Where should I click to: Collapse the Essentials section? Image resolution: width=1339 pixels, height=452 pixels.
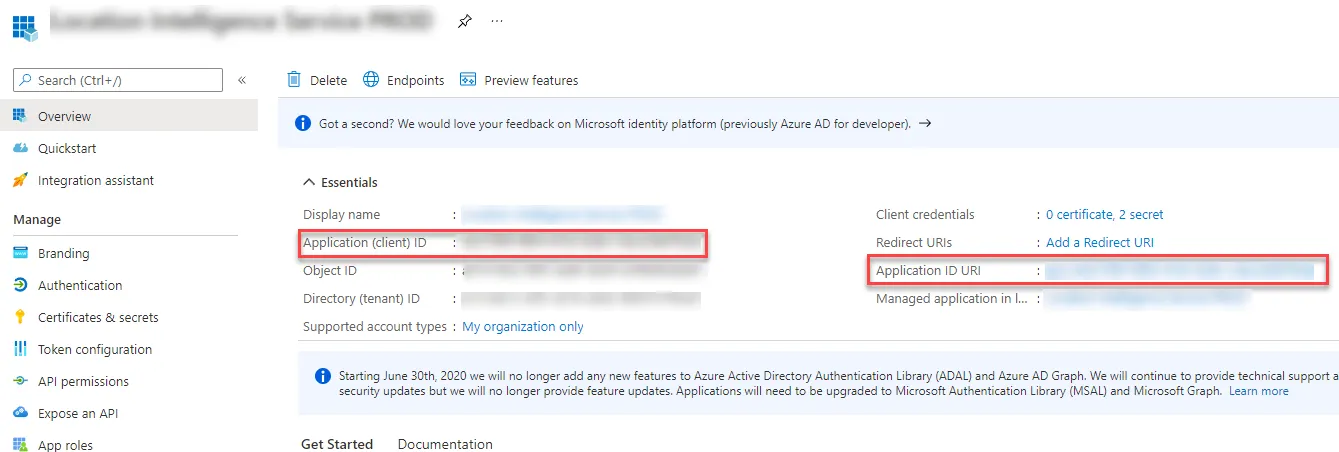pyautogui.click(x=340, y=182)
